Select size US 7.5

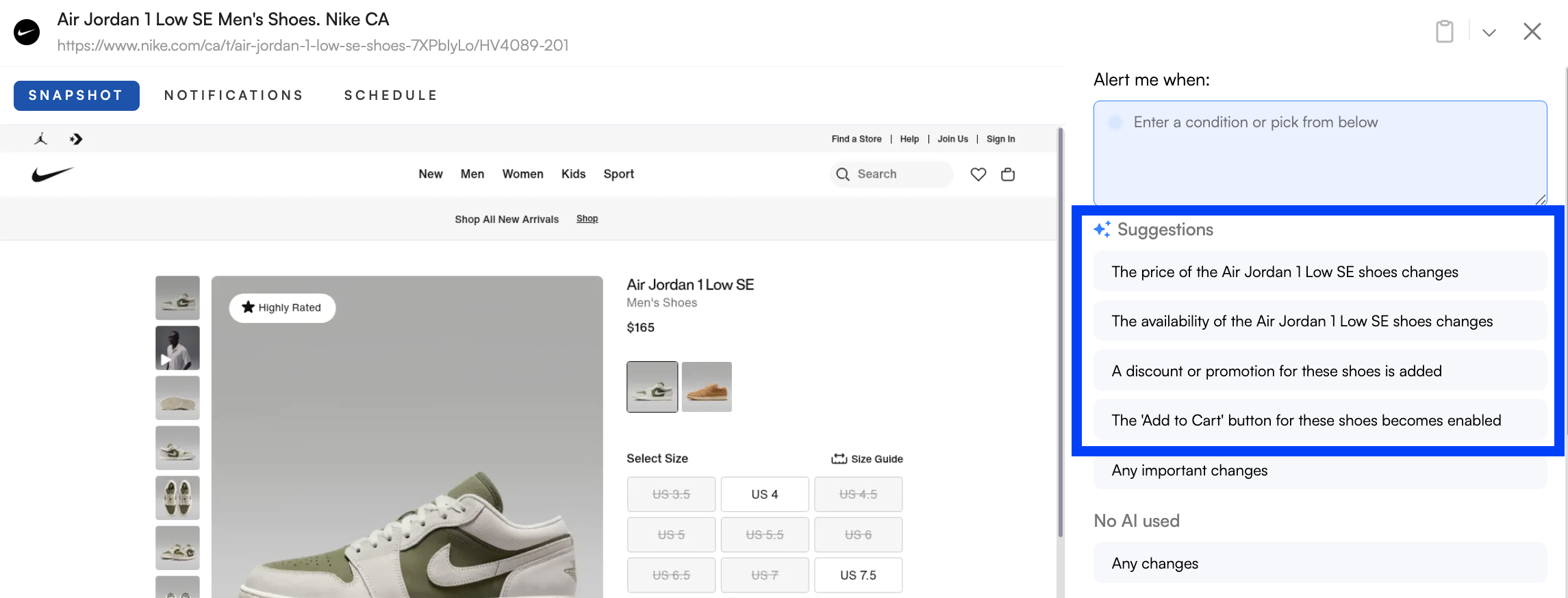click(x=857, y=575)
